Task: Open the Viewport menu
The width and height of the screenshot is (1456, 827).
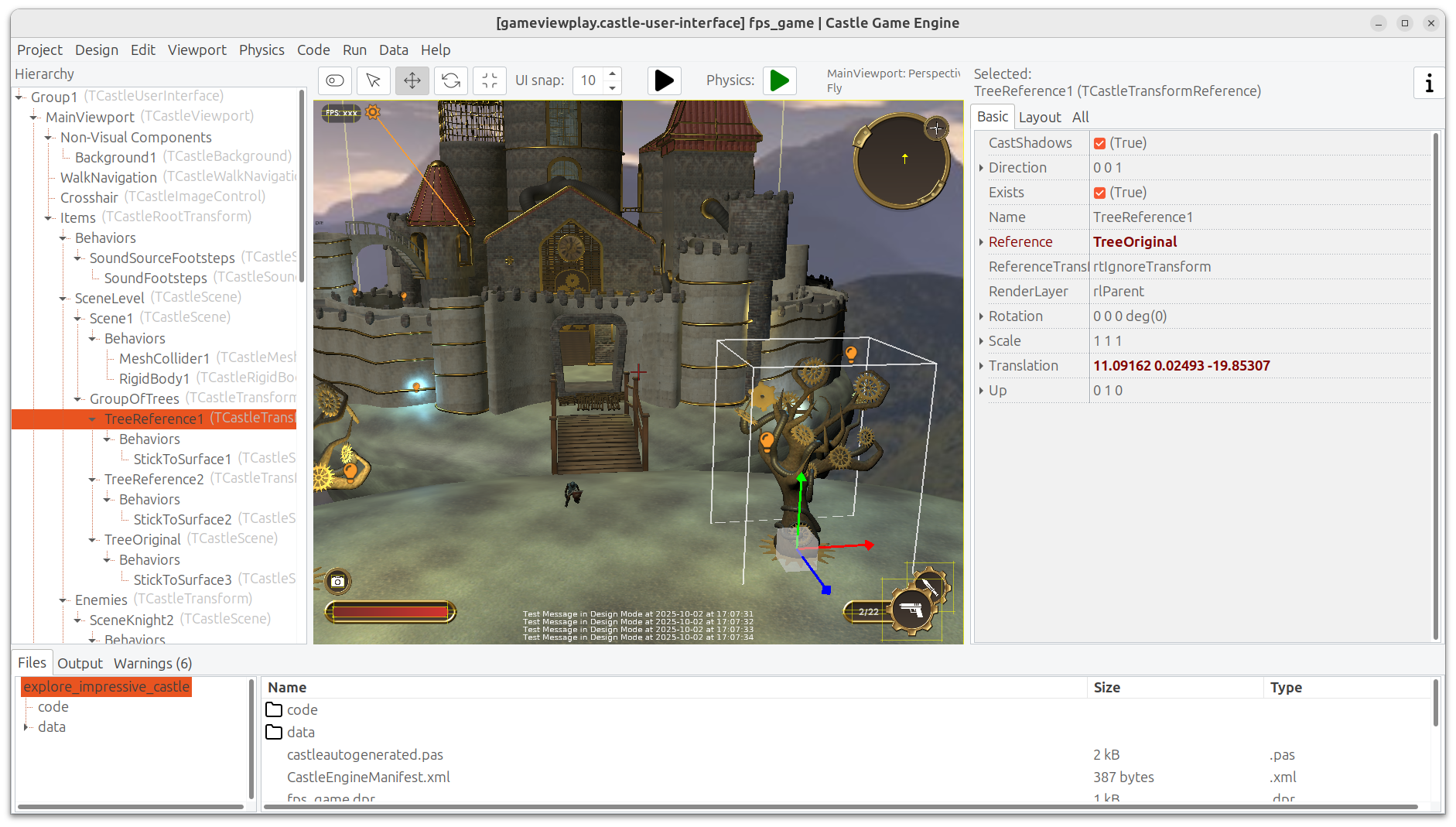Action: (197, 50)
